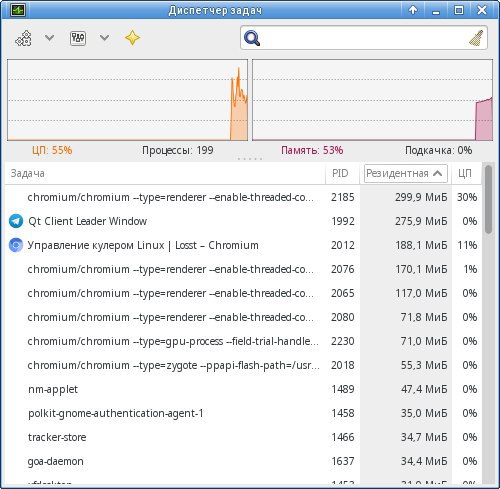Select chromium renderer row PID 2065

pos(243,293)
